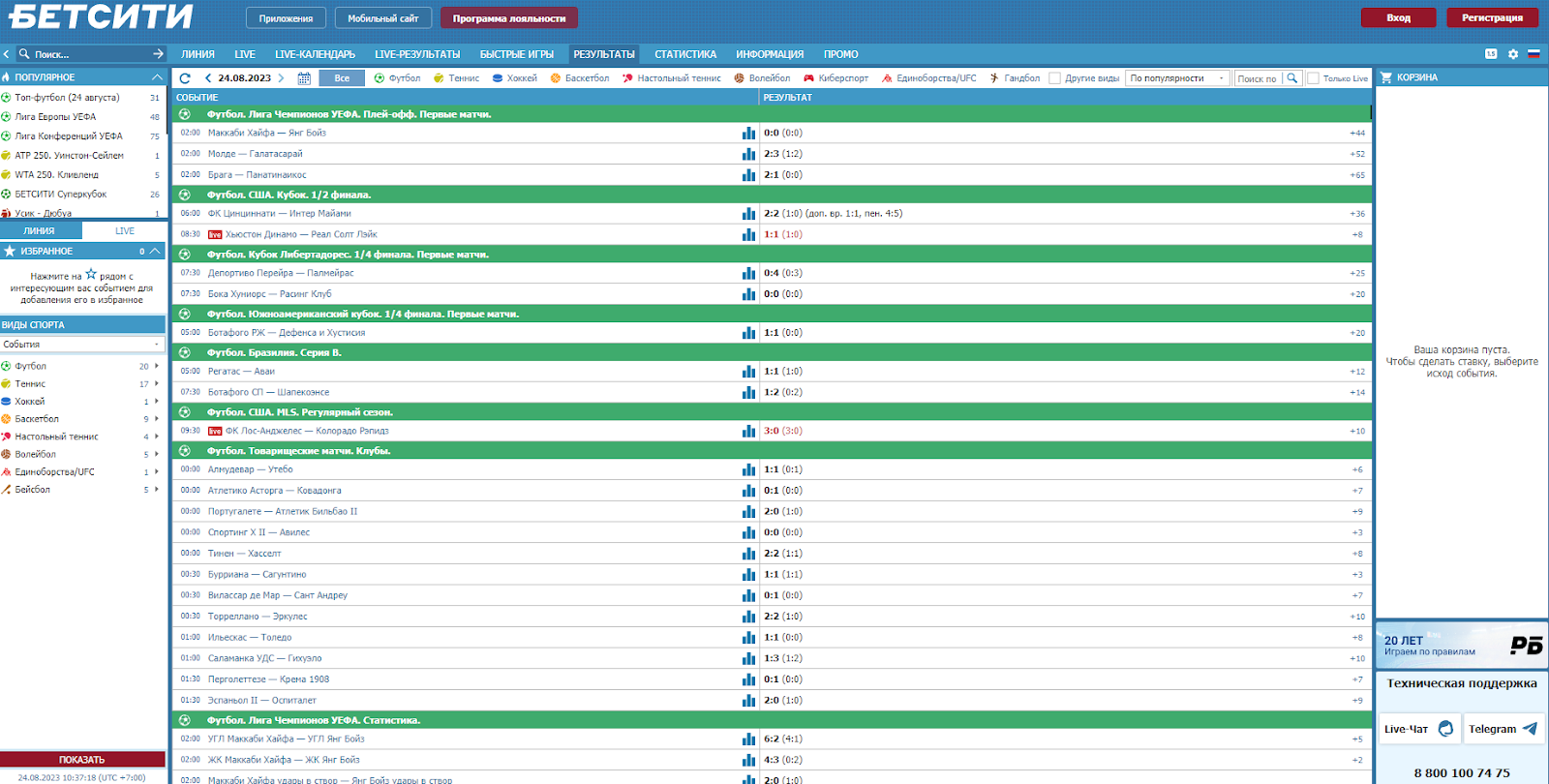Click the ПОКАЗАТЬ button
Screen dimensions: 1549x784
pos(82,760)
